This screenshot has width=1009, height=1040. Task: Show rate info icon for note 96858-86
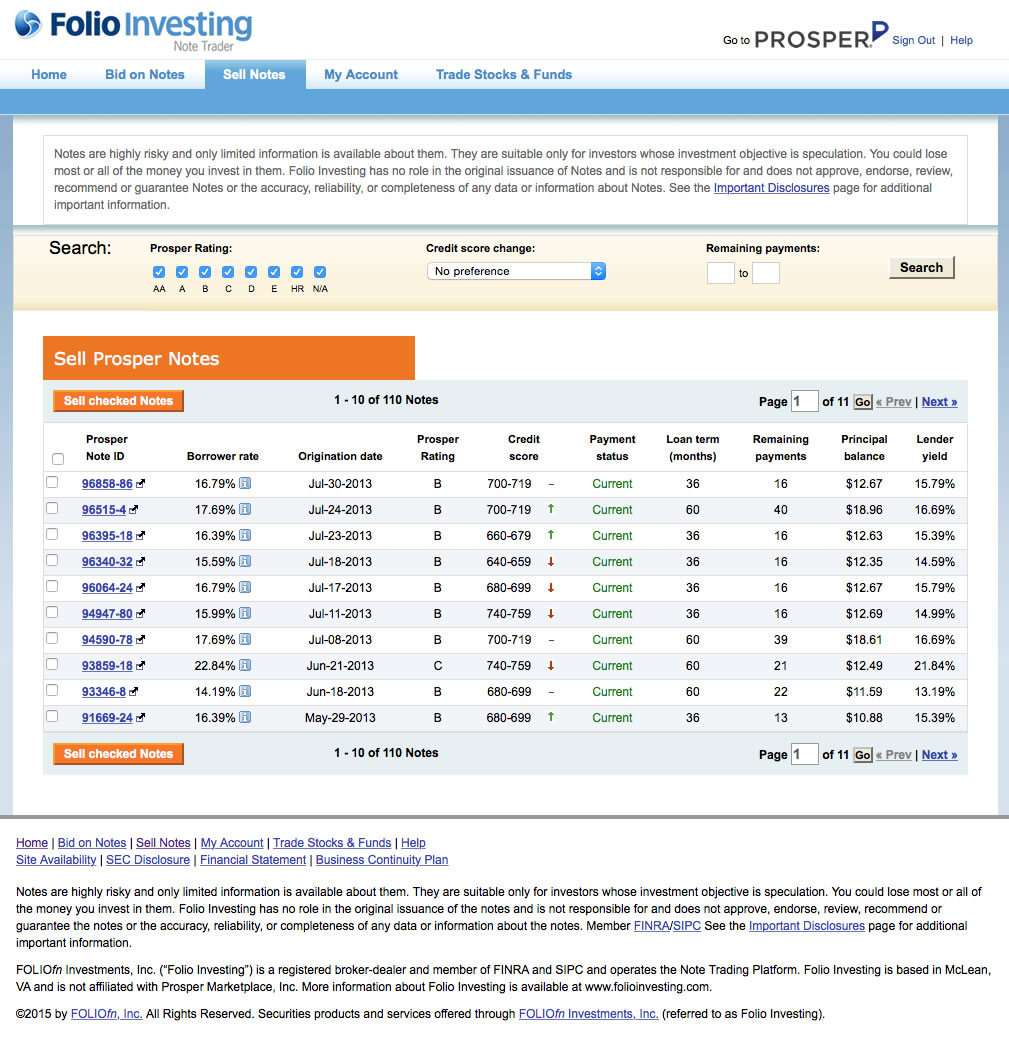click(245, 484)
